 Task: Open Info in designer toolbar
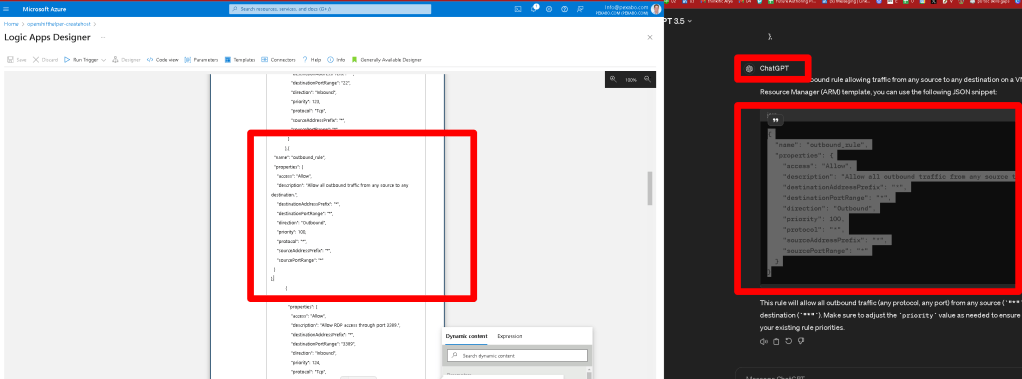[336, 59]
